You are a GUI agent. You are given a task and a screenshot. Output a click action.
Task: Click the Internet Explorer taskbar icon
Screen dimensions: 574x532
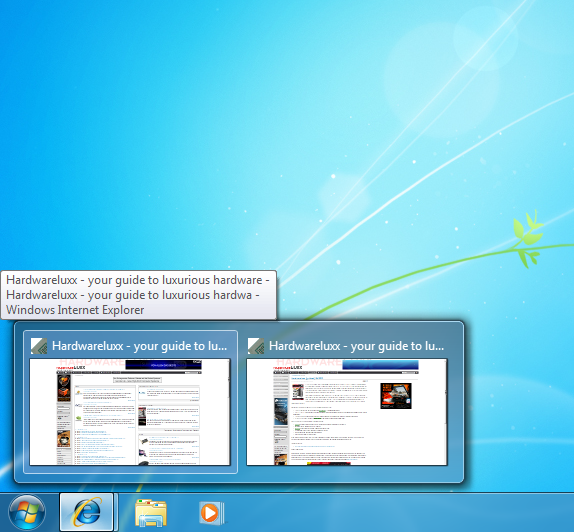(x=87, y=512)
